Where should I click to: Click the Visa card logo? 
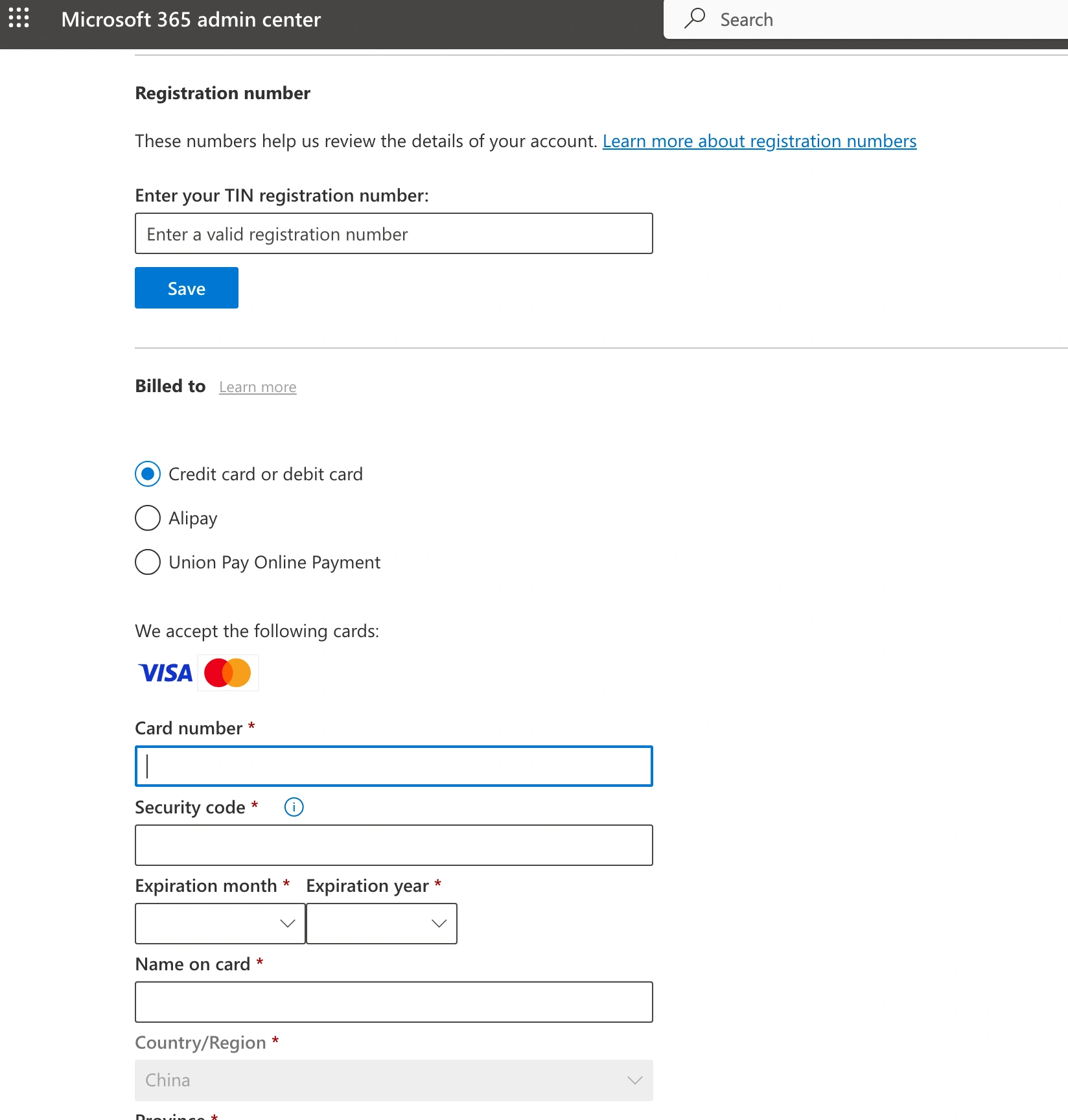pyautogui.click(x=166, y=673)
